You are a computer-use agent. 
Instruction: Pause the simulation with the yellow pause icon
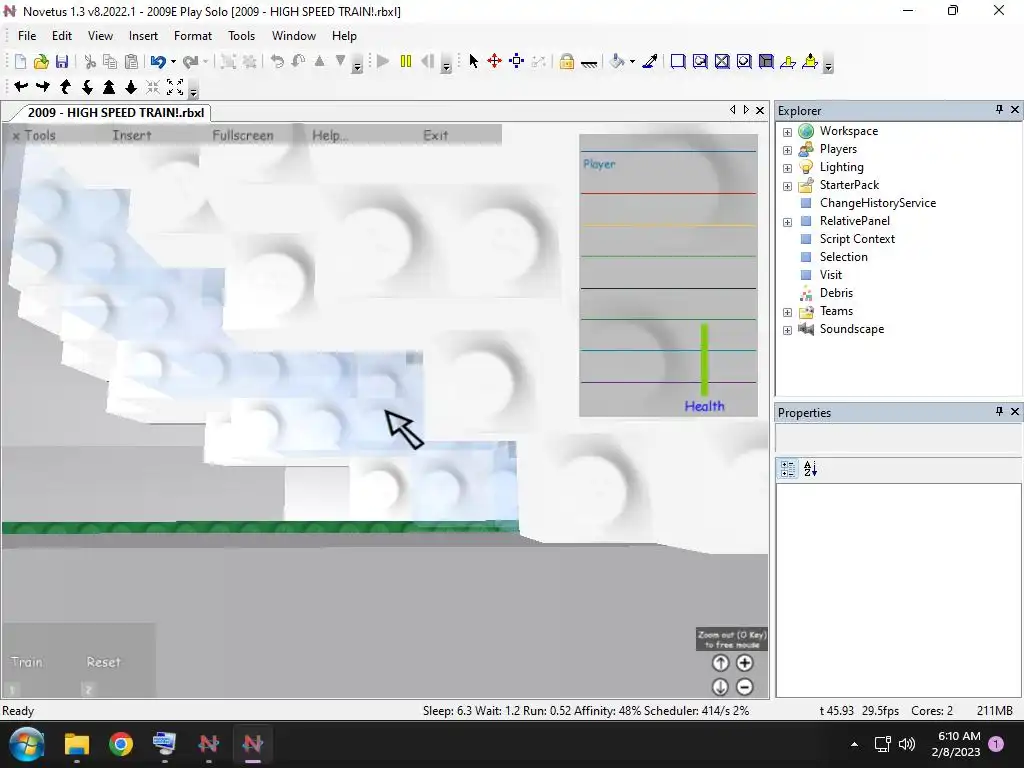[406, 61]
